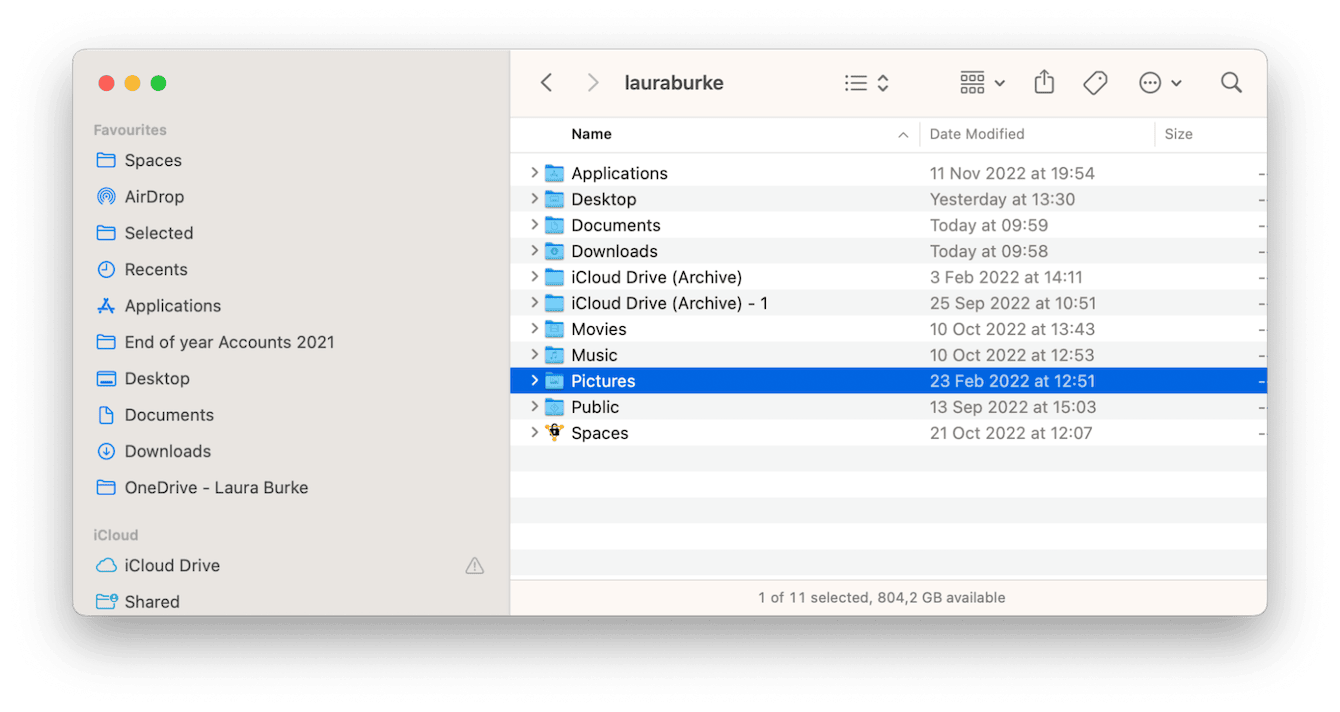The width and height of the screenshot is (1340, 712).
Task: Expand the Documents folder disclosure triangle
Action: pos(534,225)
